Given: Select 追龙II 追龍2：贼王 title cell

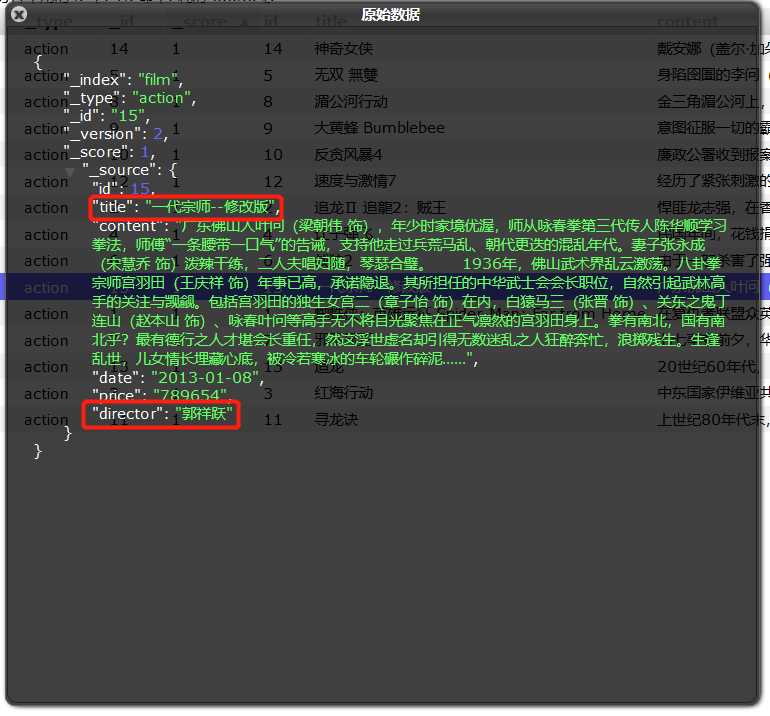Looking at the screenshot, I should click(381, 207).
